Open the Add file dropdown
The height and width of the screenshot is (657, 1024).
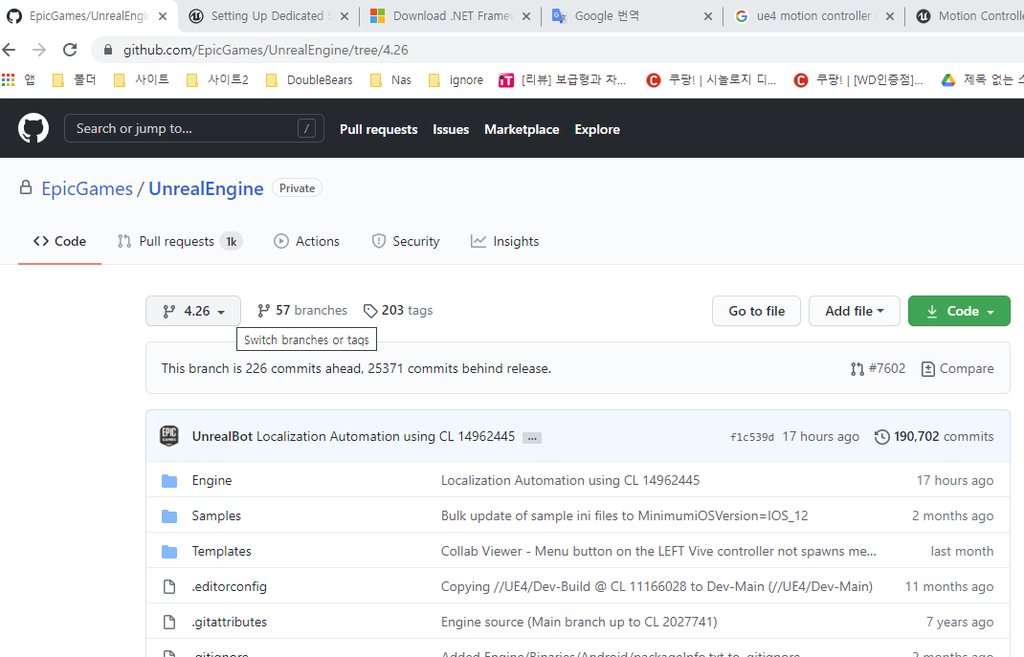coord(854,311)
